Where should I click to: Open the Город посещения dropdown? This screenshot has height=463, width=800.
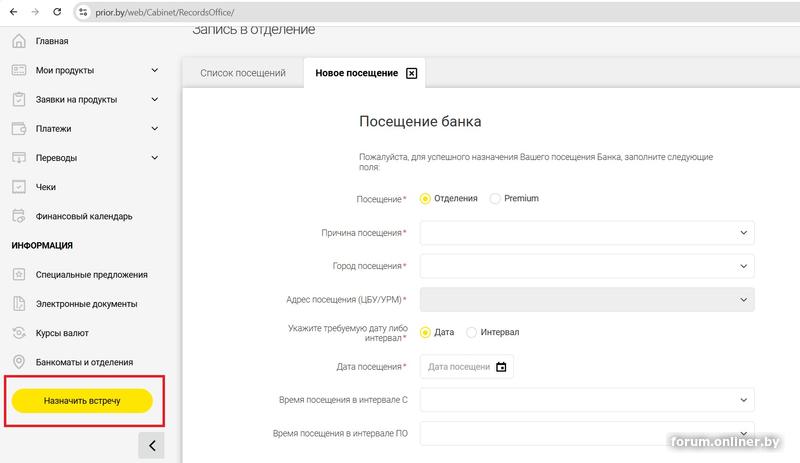587,266
